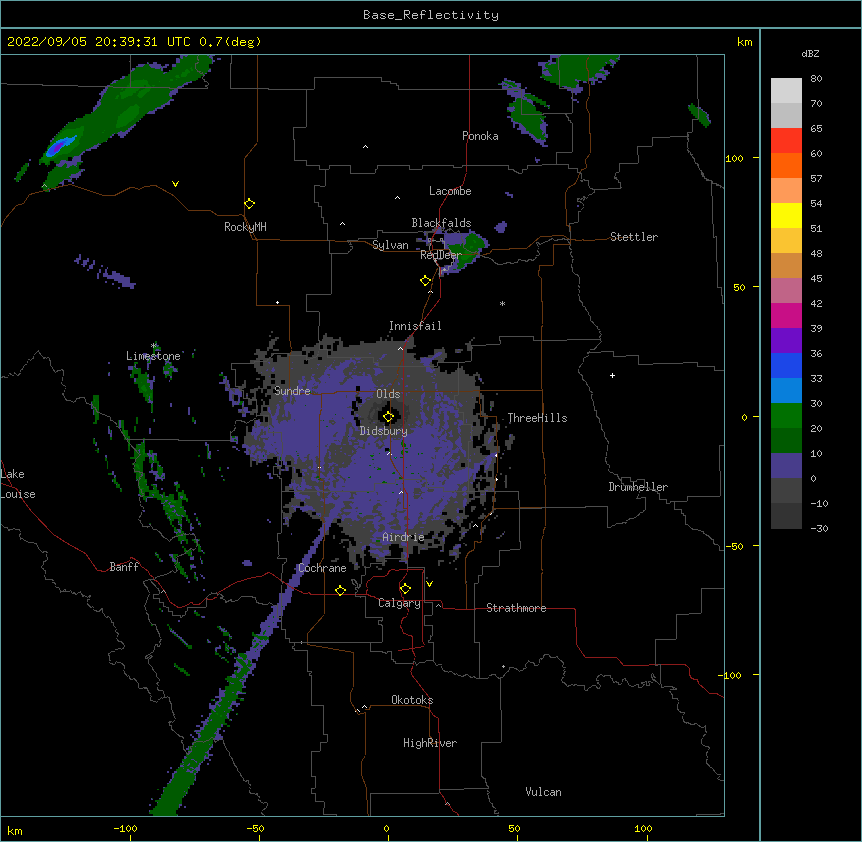This screenshot has height=842, width=862.
Task: Select the Airdrie city label
Action: click(403, 537)
